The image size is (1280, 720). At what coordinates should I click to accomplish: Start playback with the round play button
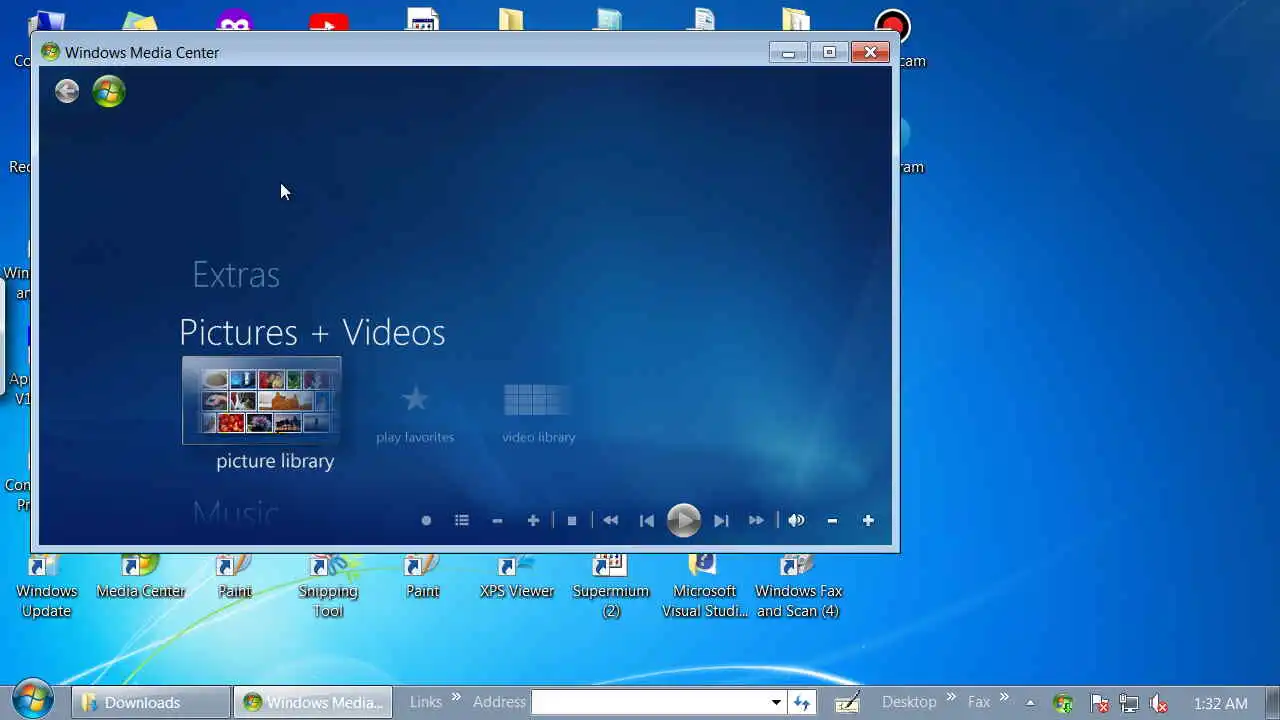pyautogui.click(x=684, y=520)
